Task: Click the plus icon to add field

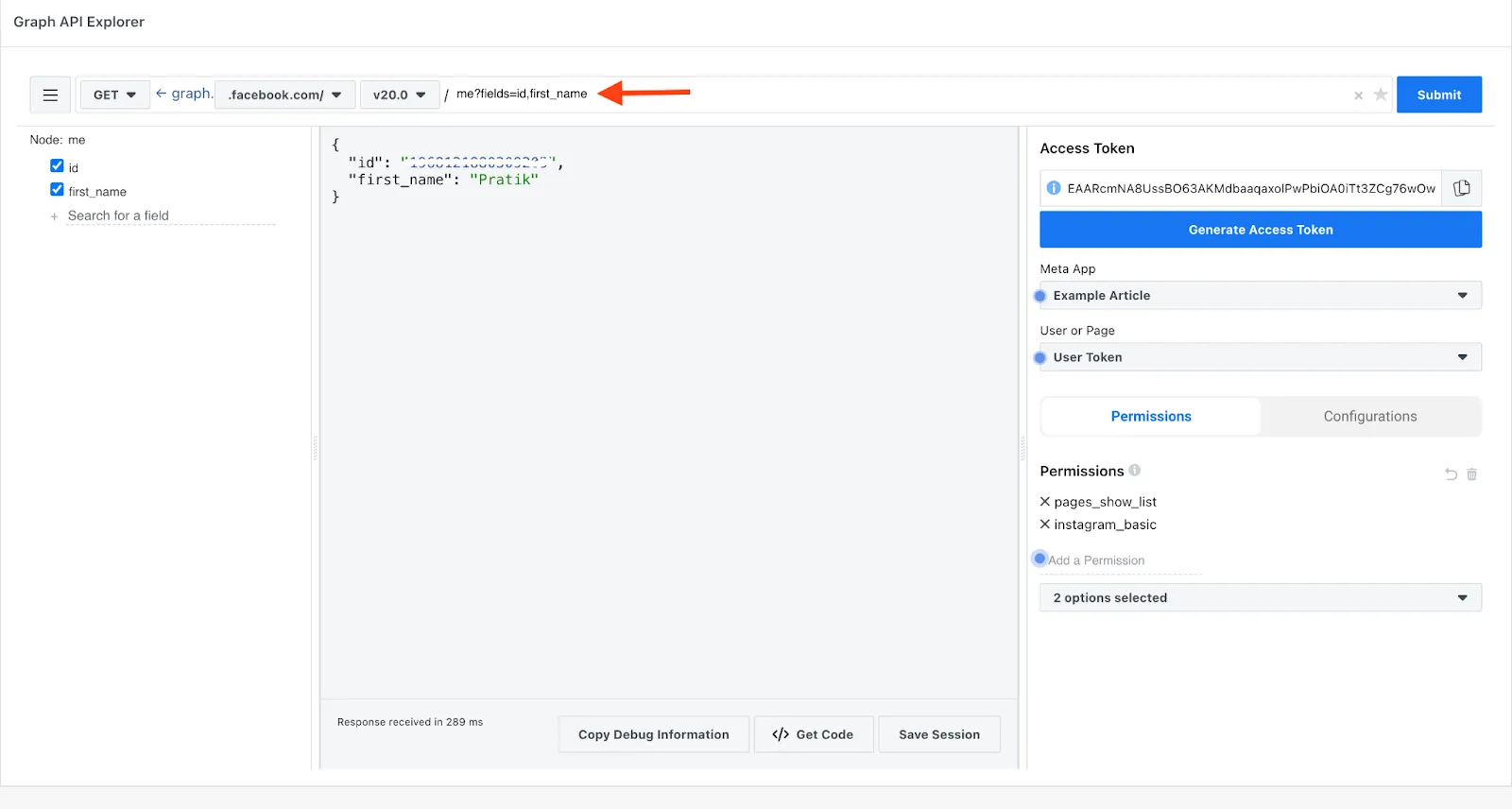Action: click(x=54, y=216)
